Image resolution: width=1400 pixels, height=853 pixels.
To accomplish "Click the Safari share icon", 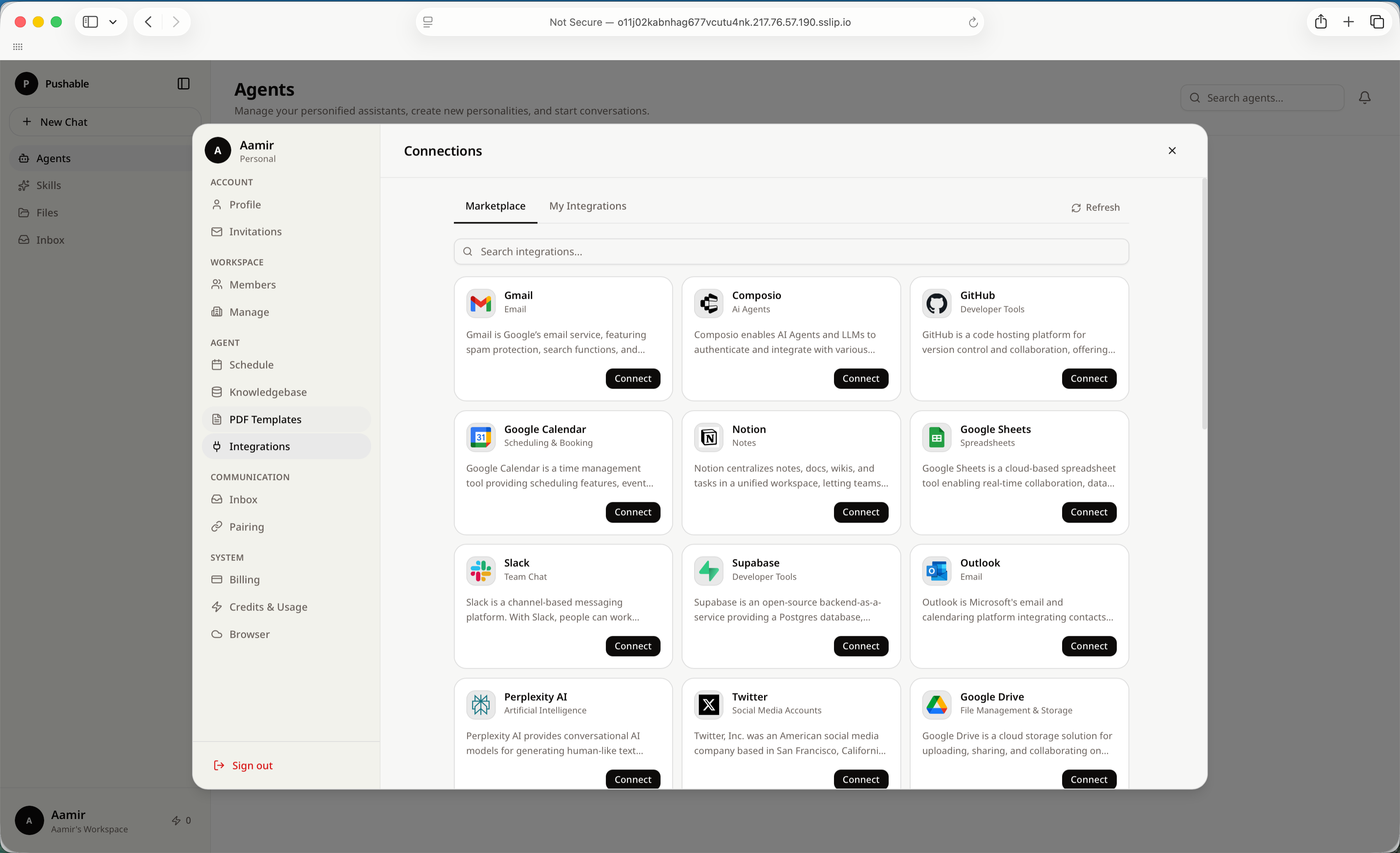I will (x=1320, y=21).
